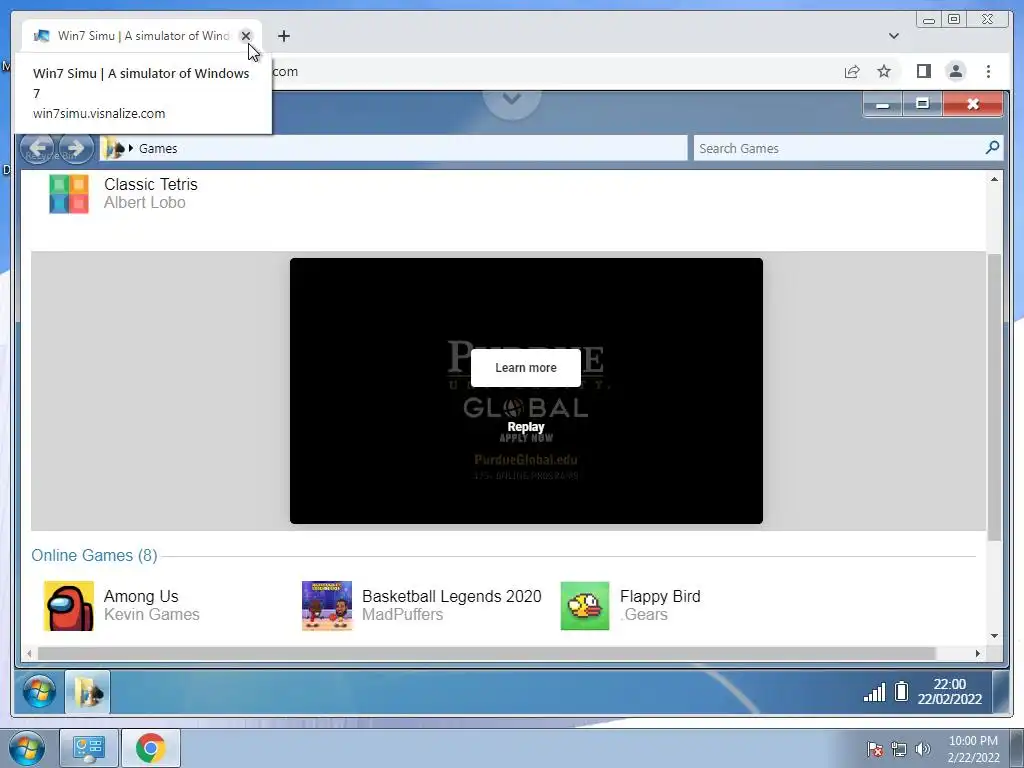Click the horizontal scrollbar left arrow

point(29,653)
